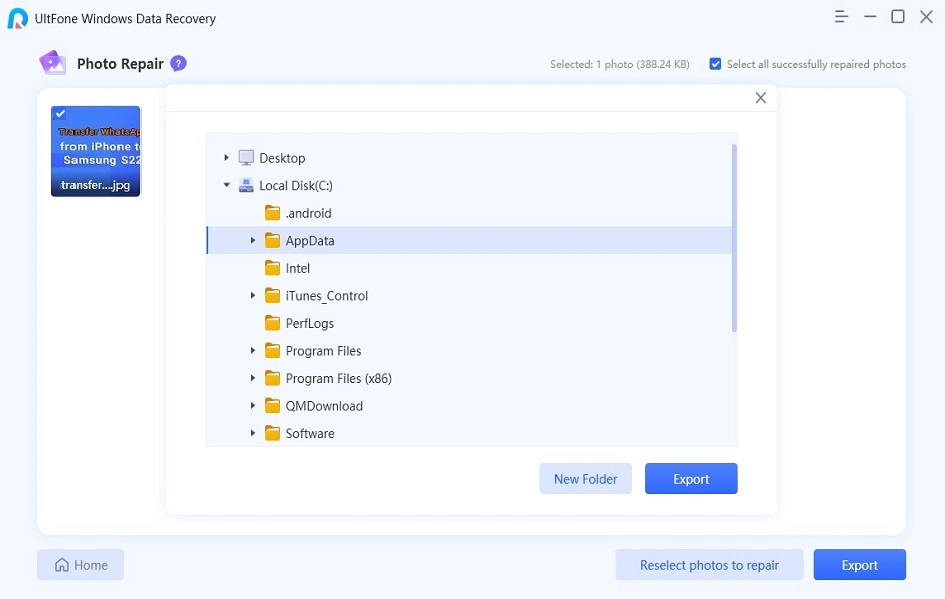Toggle Select all successfully repaired photos checkbox
945x599 pixels.
[715, 64]
